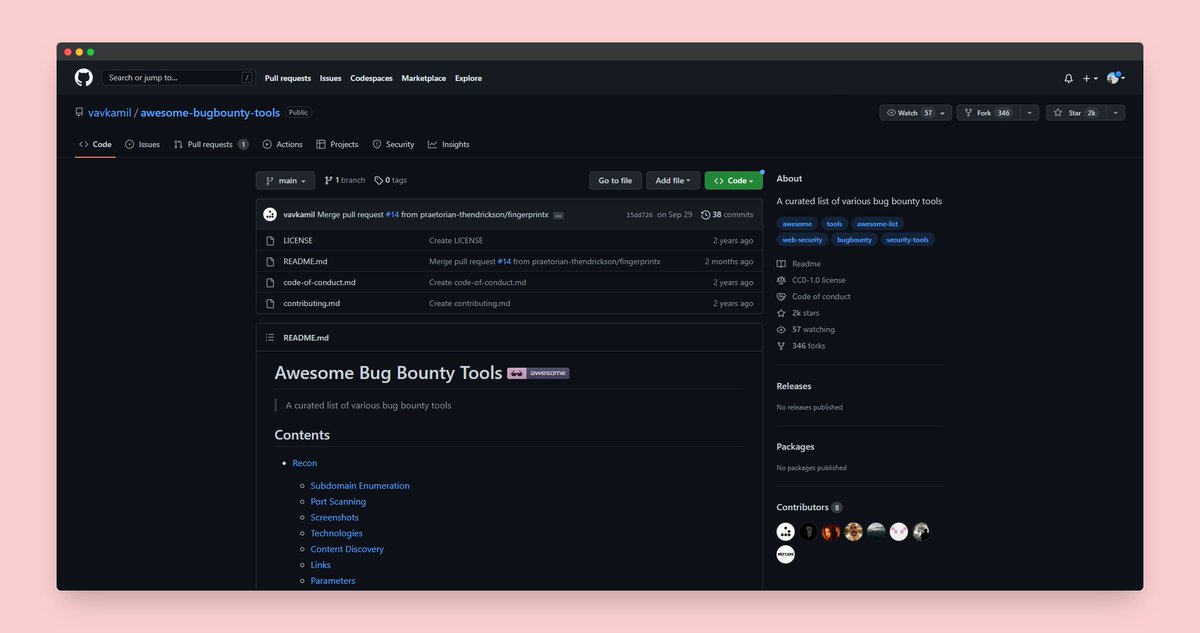The height and width of the screenshot is (633, 1200).
Task: Click the awesome topic tag
Action: click(x=797, y=224)
